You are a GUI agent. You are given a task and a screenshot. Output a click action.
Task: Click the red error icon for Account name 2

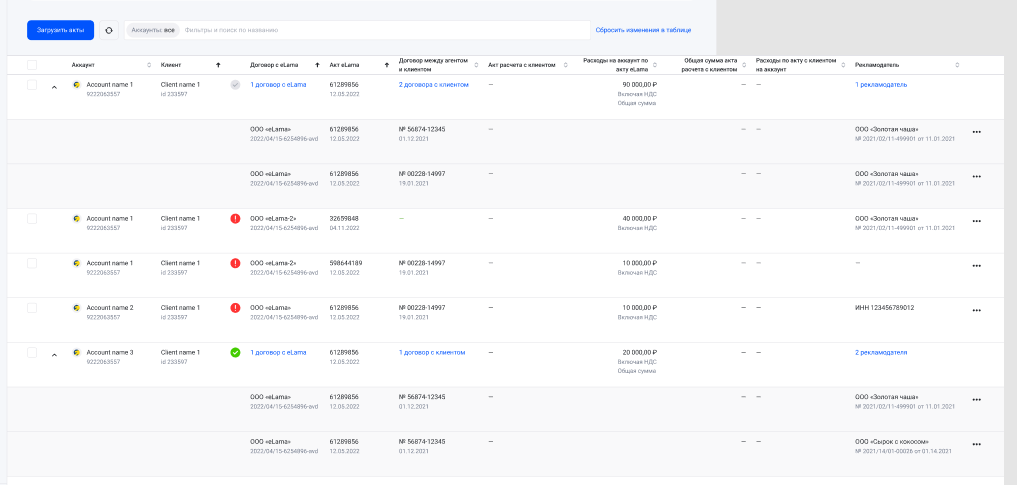click(x=235, y=308)
